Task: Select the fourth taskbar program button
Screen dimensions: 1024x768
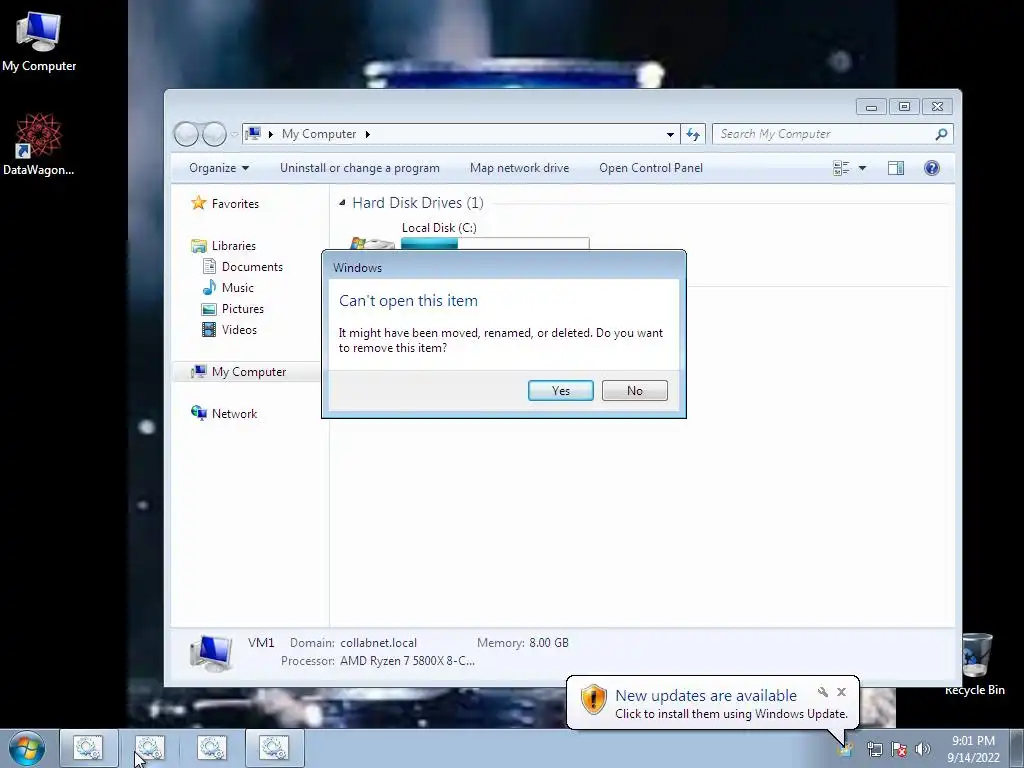Action: click(x=274, y=748)
